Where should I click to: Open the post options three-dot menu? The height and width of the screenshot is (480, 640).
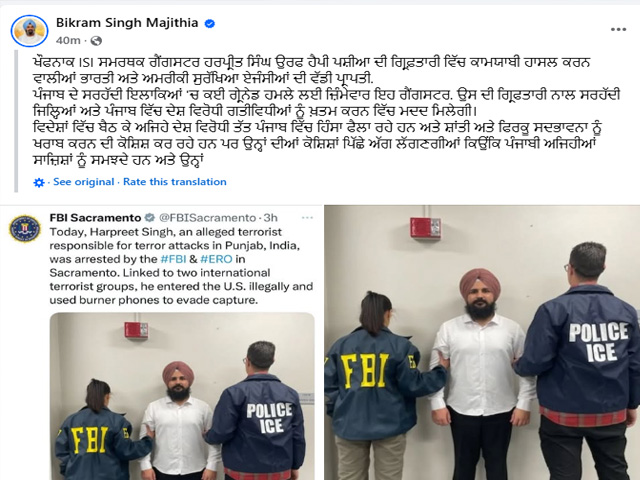618,29
